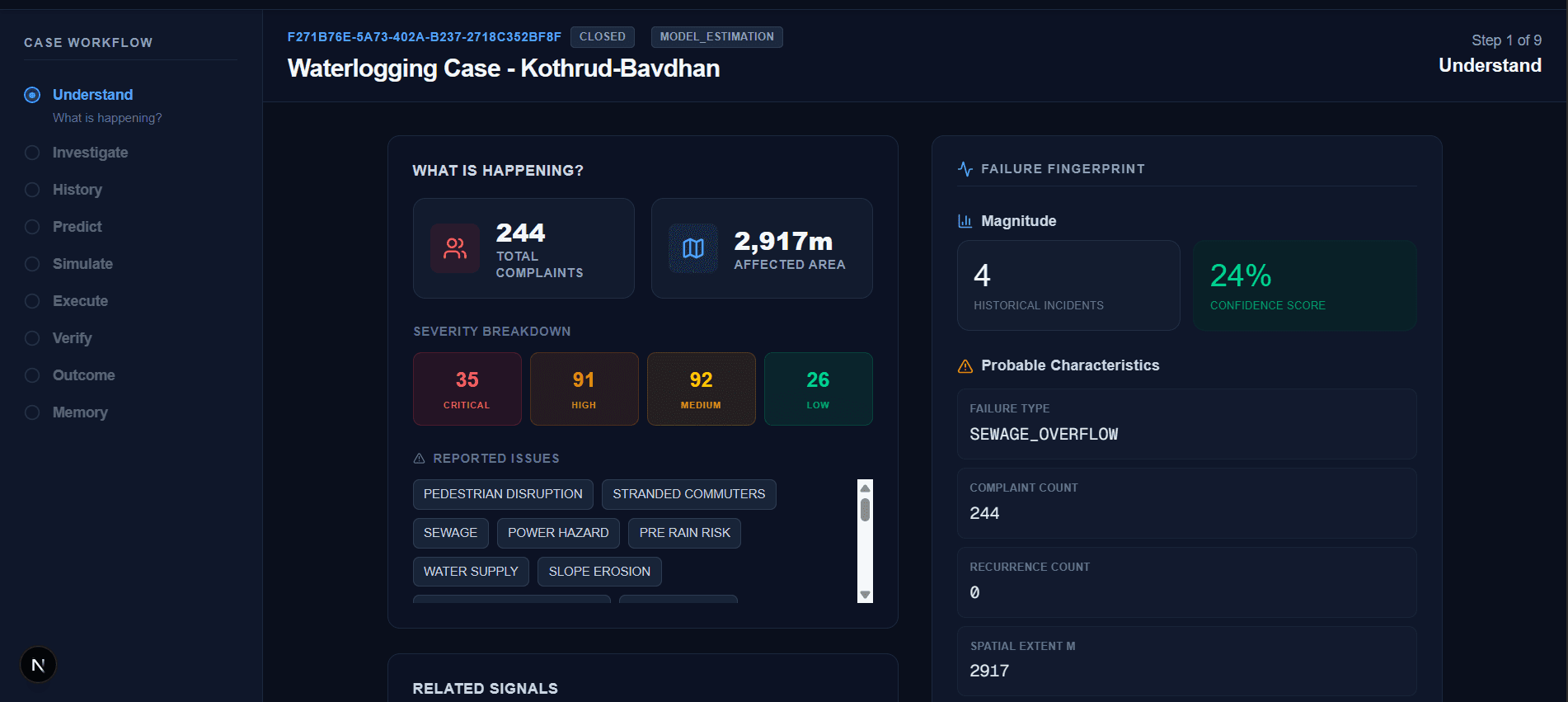
Task: Click the 2,917m affected area value
Action: (x=783, y=241)
